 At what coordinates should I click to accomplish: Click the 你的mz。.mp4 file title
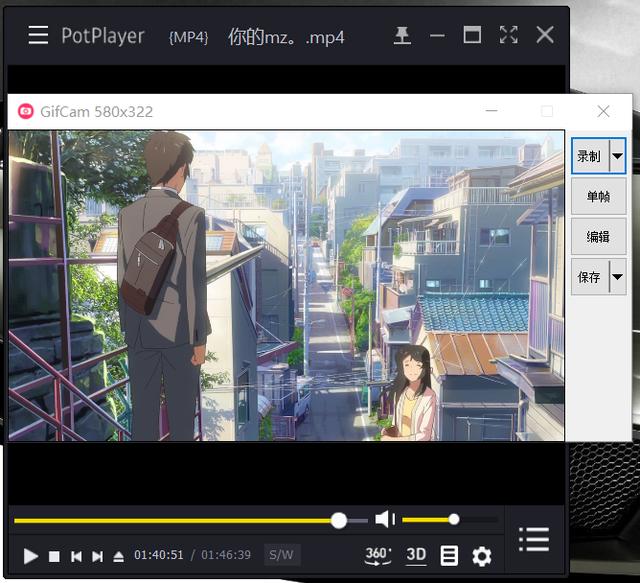pos(286,37)
